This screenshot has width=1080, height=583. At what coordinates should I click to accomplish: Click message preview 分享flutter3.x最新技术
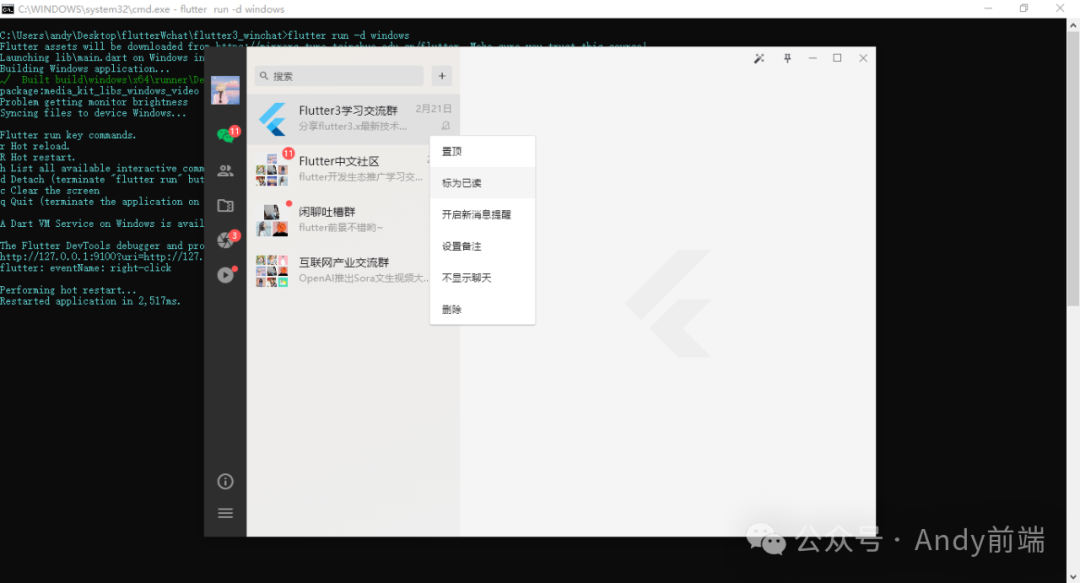353,126
